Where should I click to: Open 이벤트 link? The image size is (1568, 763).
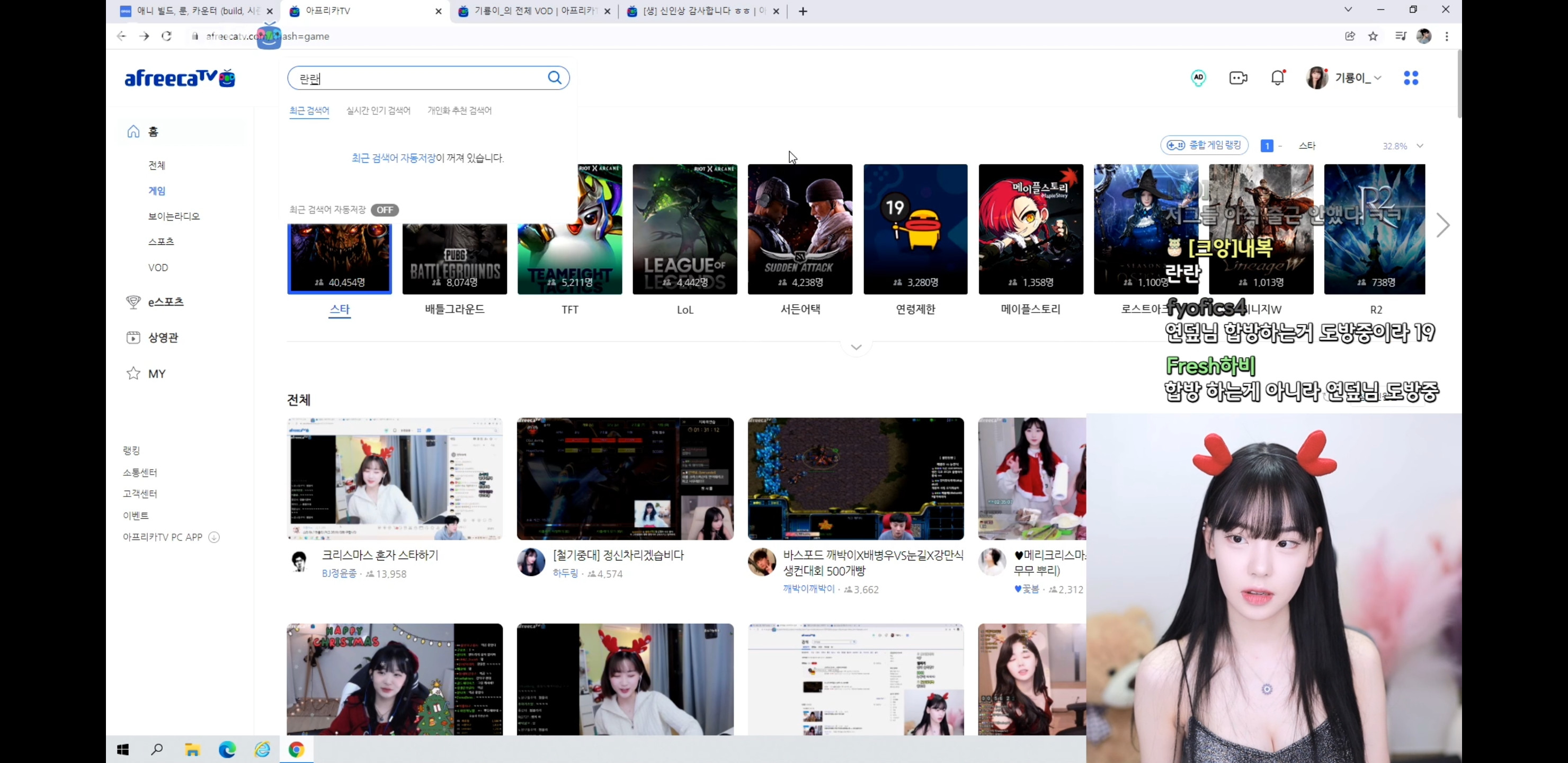pos(136,516)
